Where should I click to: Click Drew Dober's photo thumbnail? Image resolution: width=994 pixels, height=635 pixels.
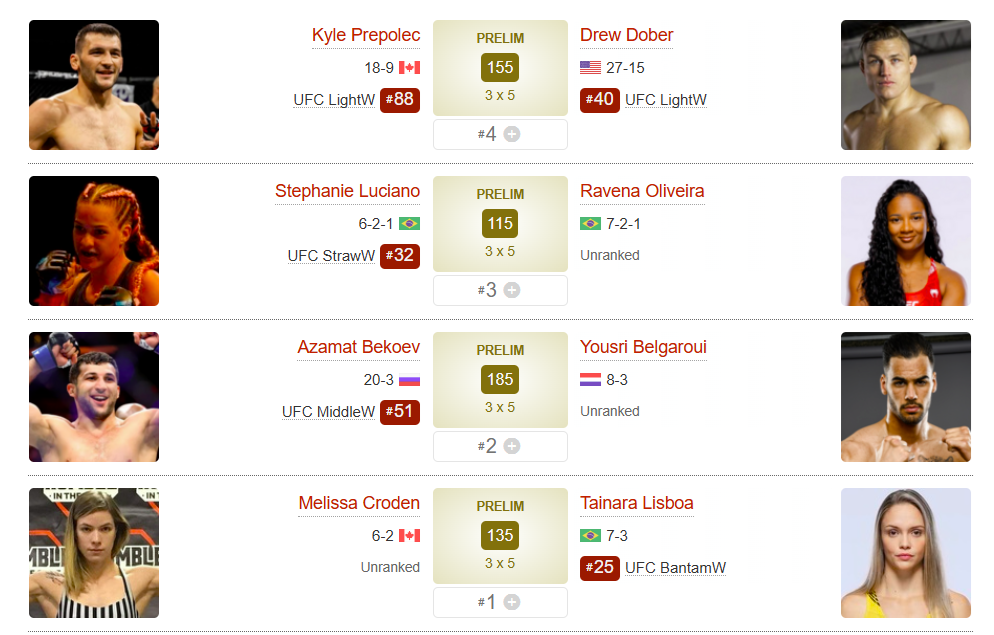pos(906,85)
